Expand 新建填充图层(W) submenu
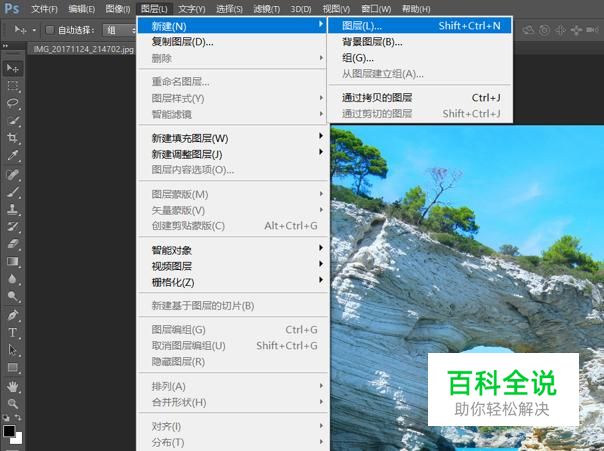Viewport: 604px width, 451px height. 320,136
